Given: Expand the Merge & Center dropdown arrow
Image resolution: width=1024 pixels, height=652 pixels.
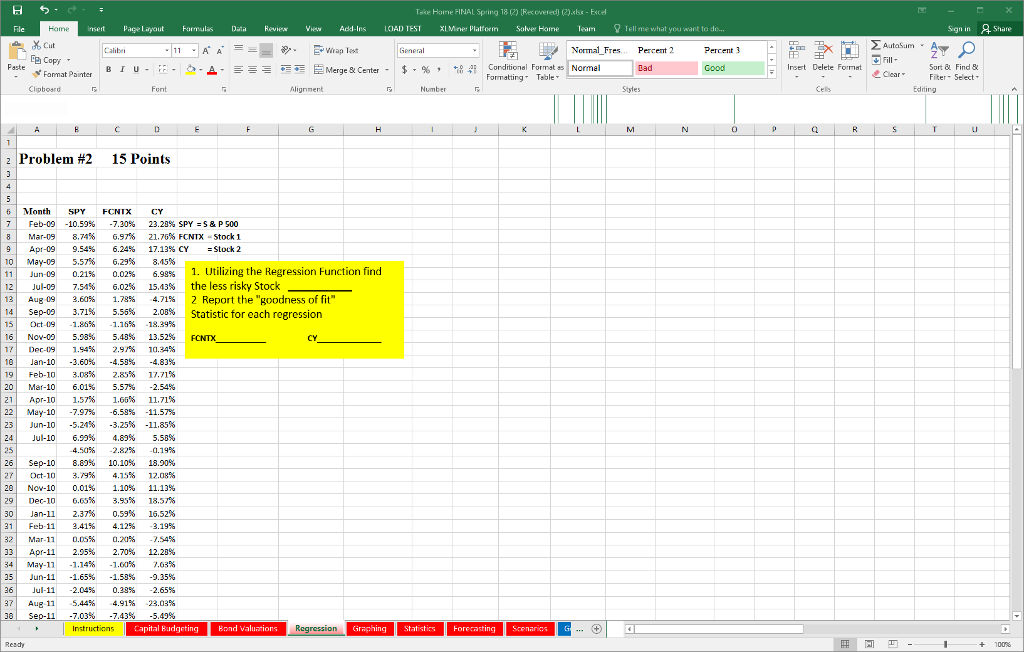Looking at the screenshot, I should click(x=387, y=70).
